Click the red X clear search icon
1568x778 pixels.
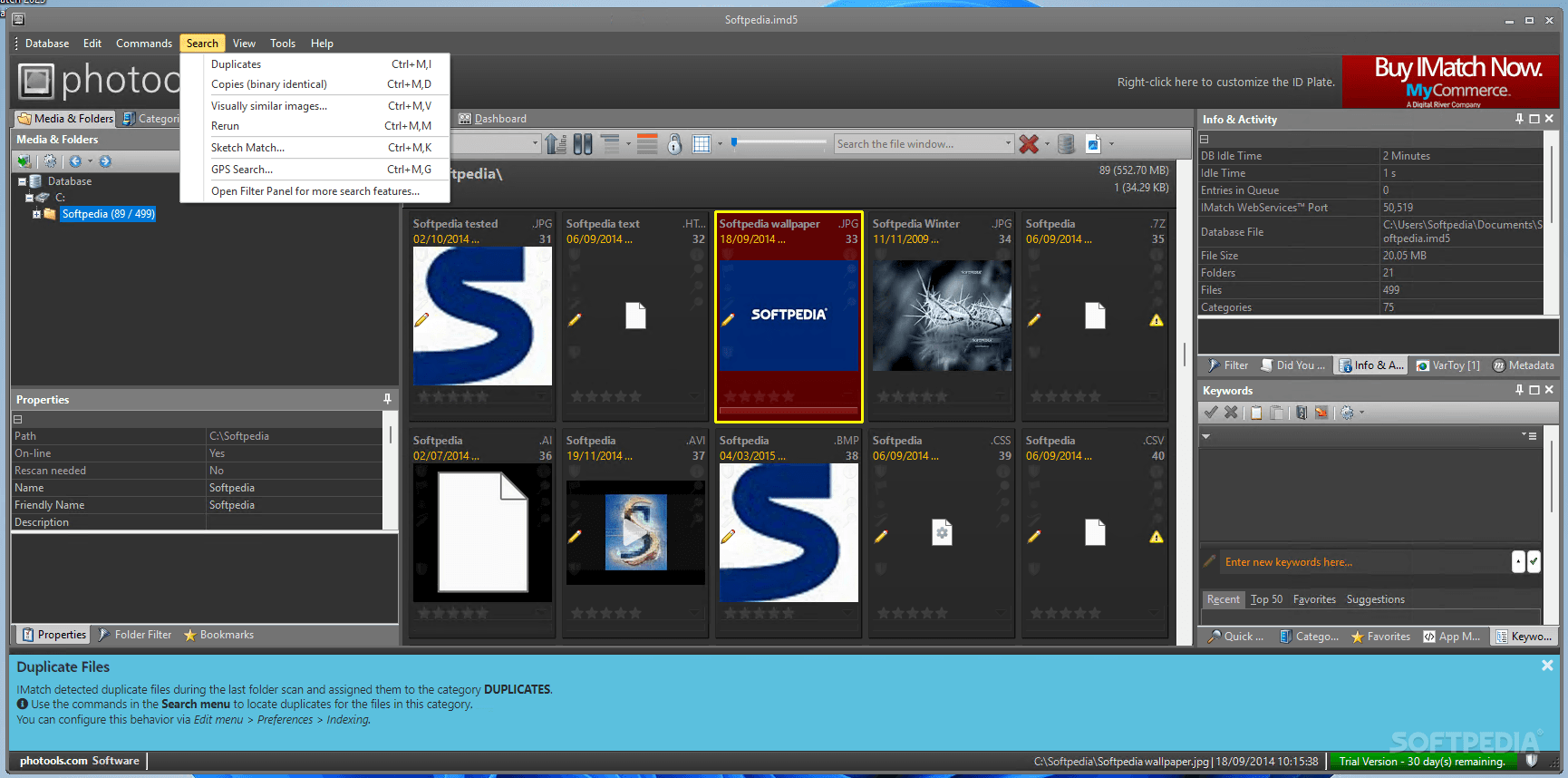(1029, 144)
